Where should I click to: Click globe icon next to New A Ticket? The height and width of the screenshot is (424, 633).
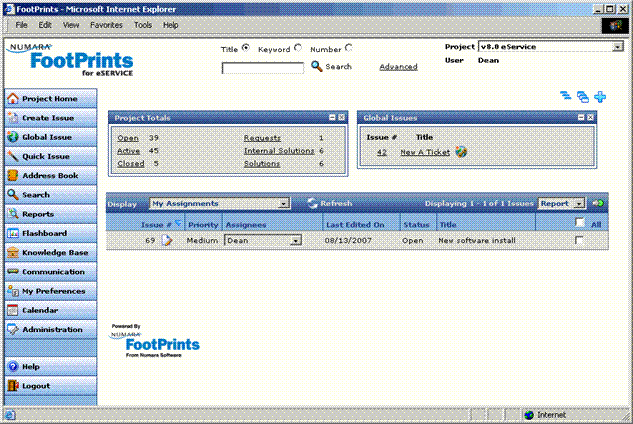coord(461,152)
